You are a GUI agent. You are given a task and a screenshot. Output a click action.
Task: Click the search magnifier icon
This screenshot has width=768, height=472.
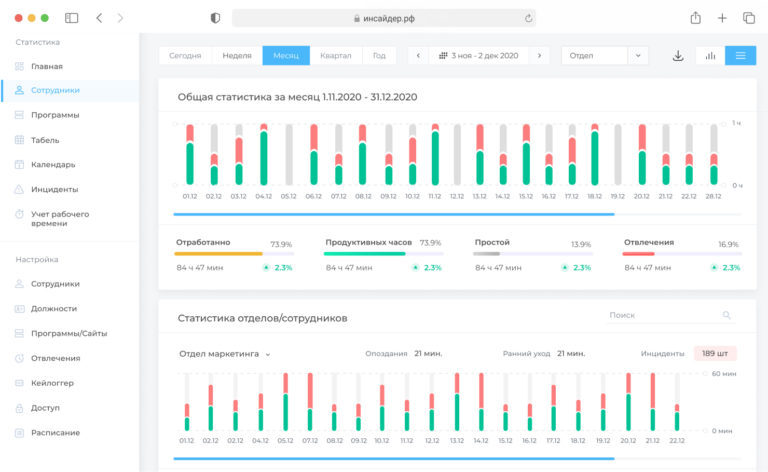pos(726,315)
